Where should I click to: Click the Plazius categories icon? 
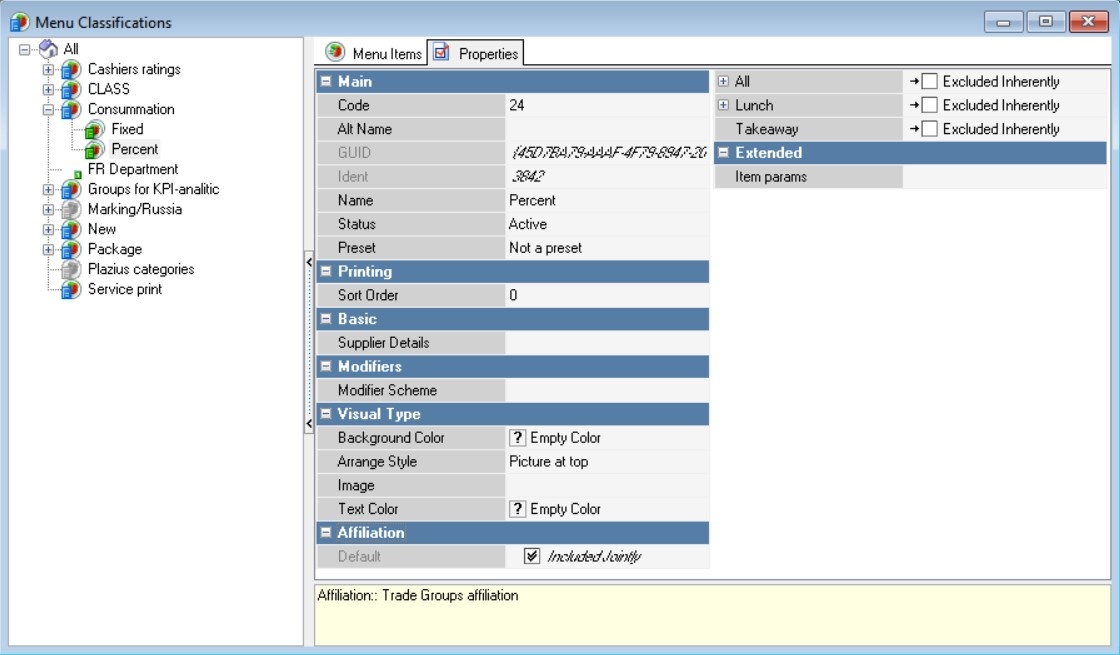(x=71, y=270)
